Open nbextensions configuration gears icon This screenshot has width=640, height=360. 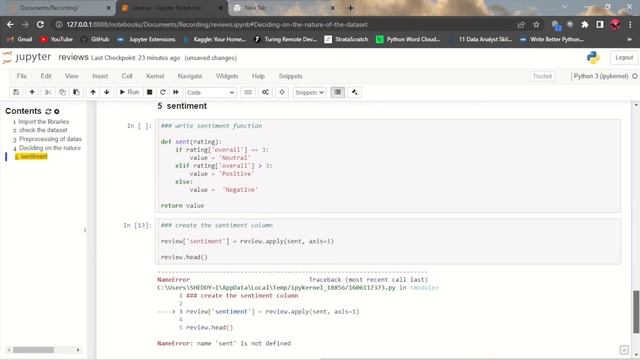coord(265,92)
